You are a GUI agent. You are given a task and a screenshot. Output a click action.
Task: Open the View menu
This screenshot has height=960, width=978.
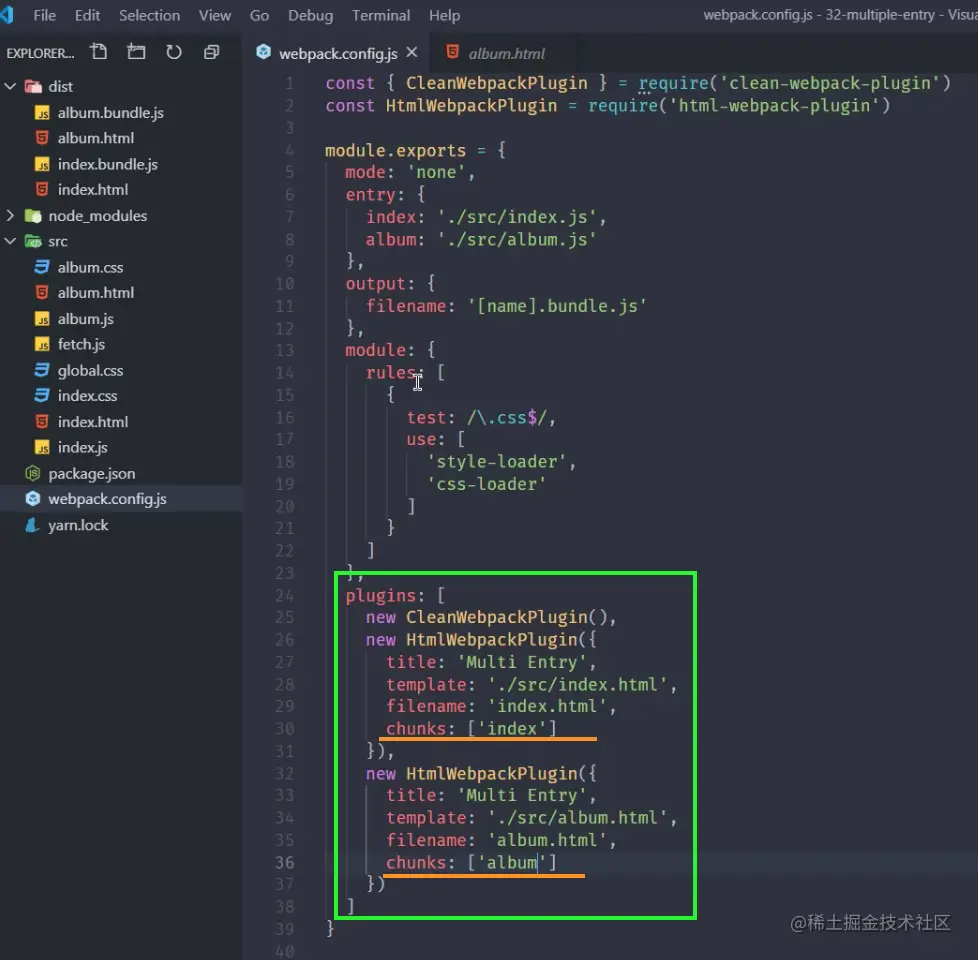click(215, 16)
